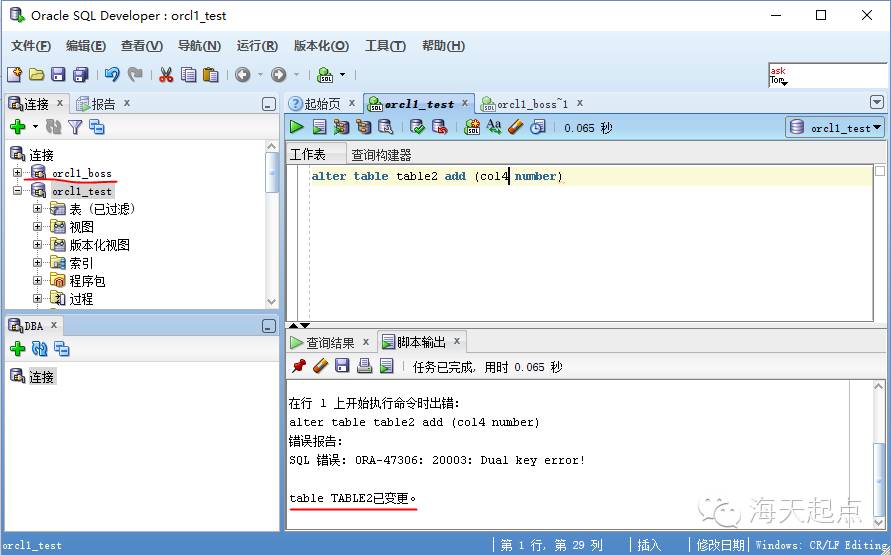Expand the 表 (已过滤) tables node
The height and width of the screenshot is (555, 891).
click(37, 208)
